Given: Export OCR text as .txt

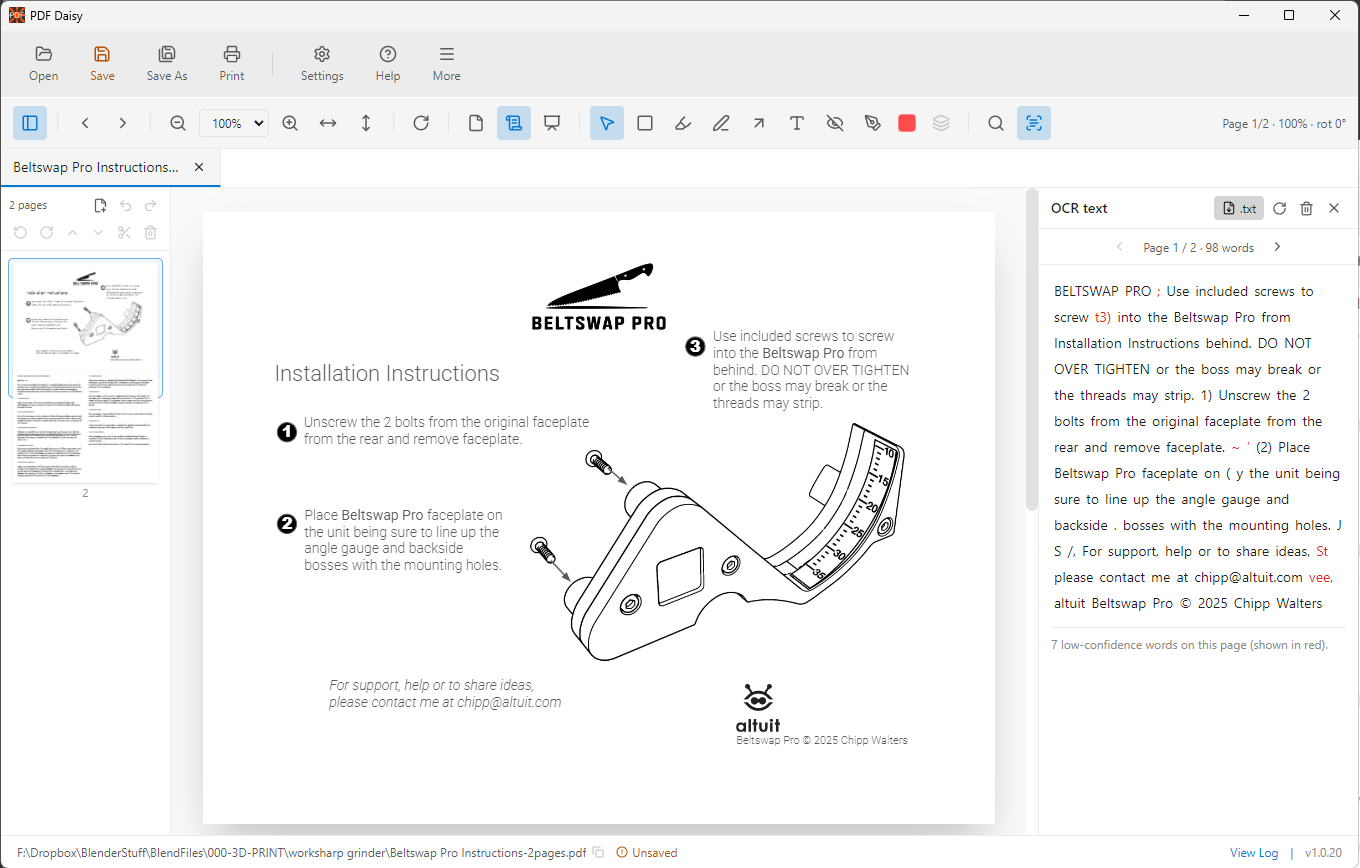Looking at the screenshot, I should coord(1239,208).
